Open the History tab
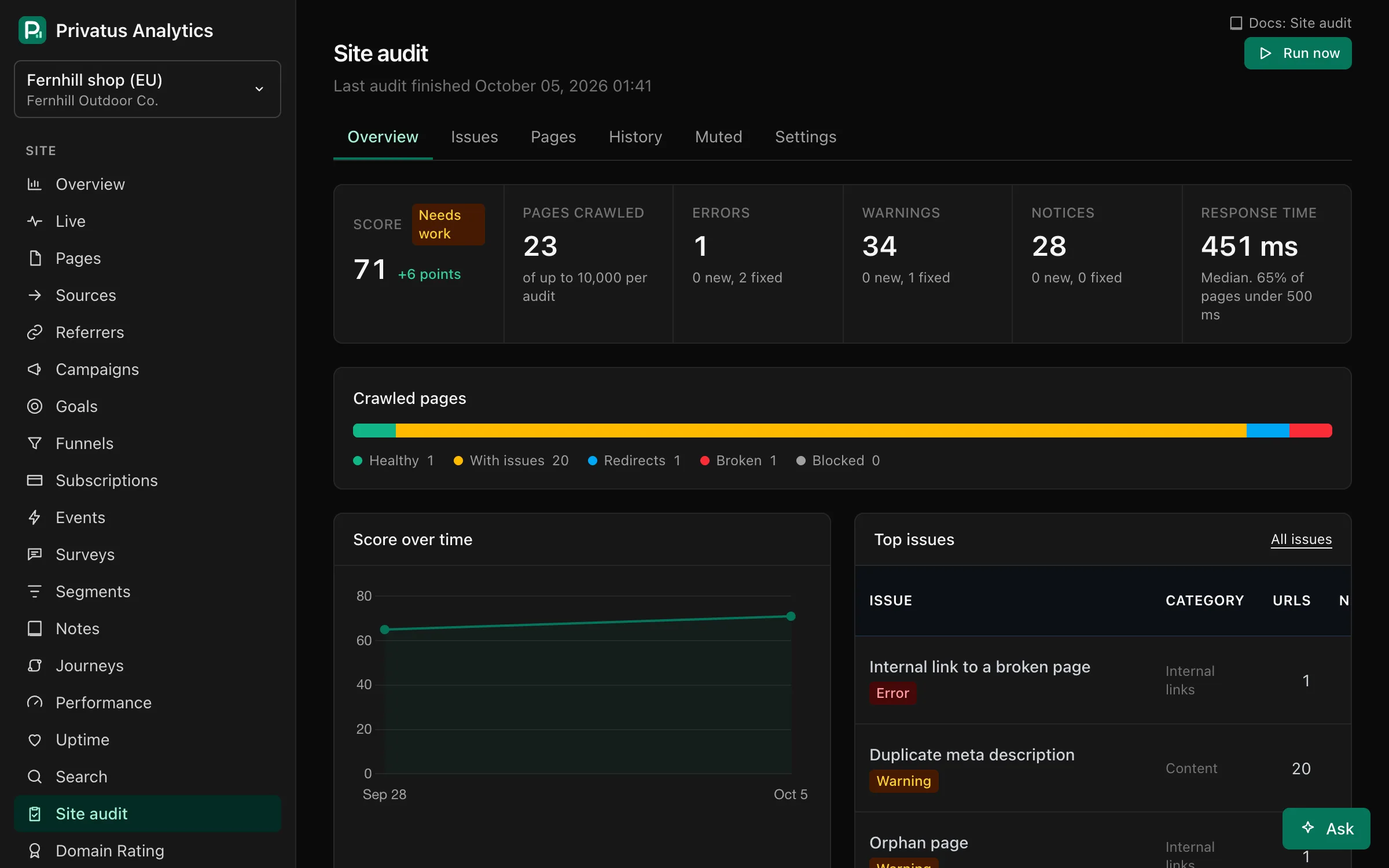 pyautogui.click(x=635, y=137)
